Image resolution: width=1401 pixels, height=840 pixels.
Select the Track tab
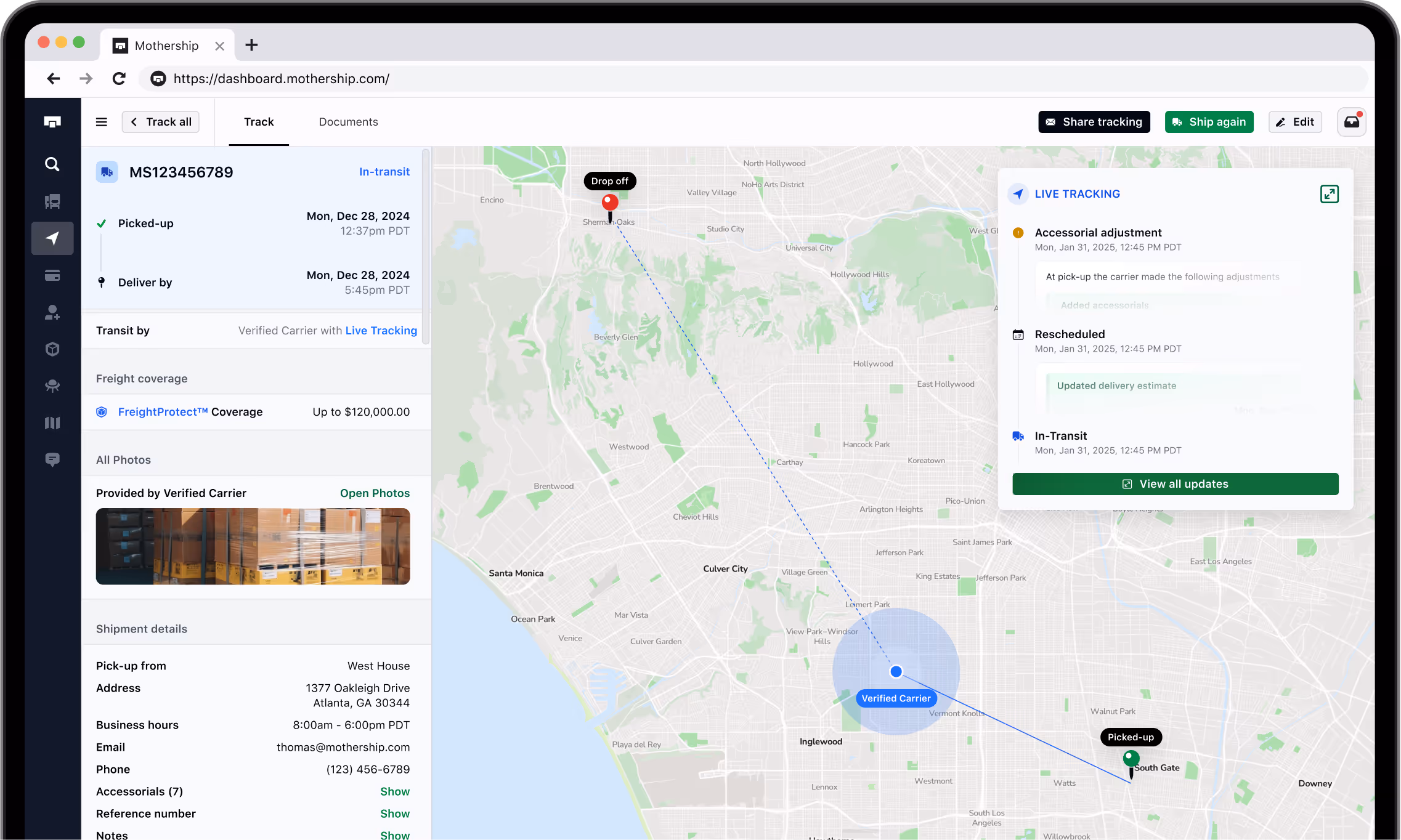(x=258, y=121)
